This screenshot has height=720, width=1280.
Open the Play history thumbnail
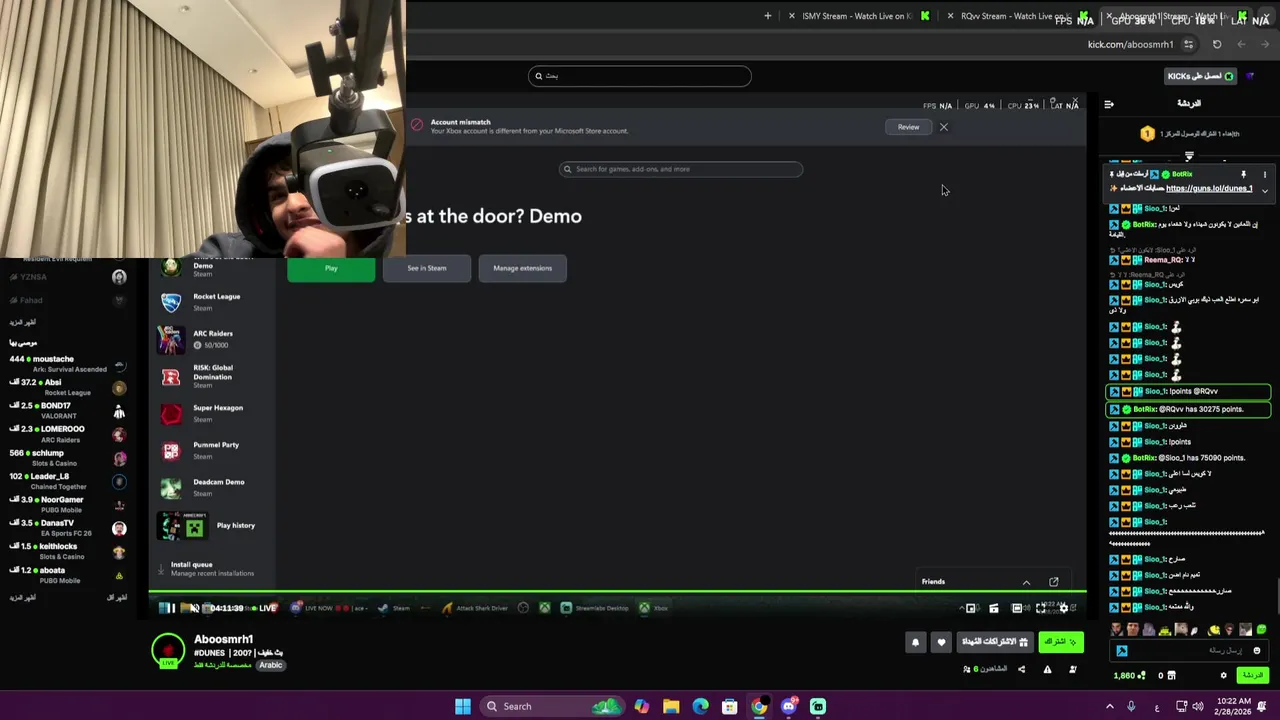pyautogui.click(x=183, y=526)
